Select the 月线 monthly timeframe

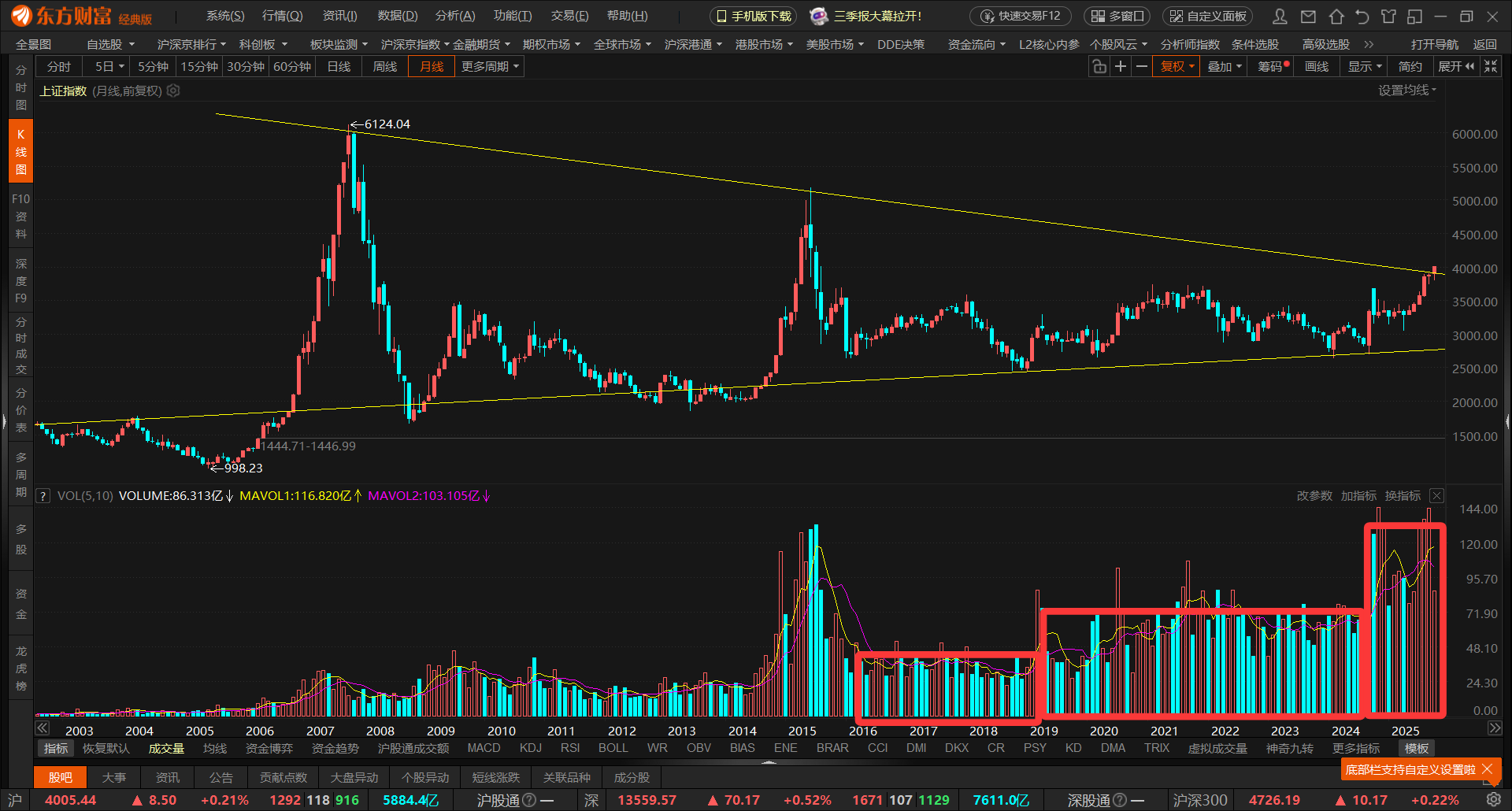tap(432, 67)
